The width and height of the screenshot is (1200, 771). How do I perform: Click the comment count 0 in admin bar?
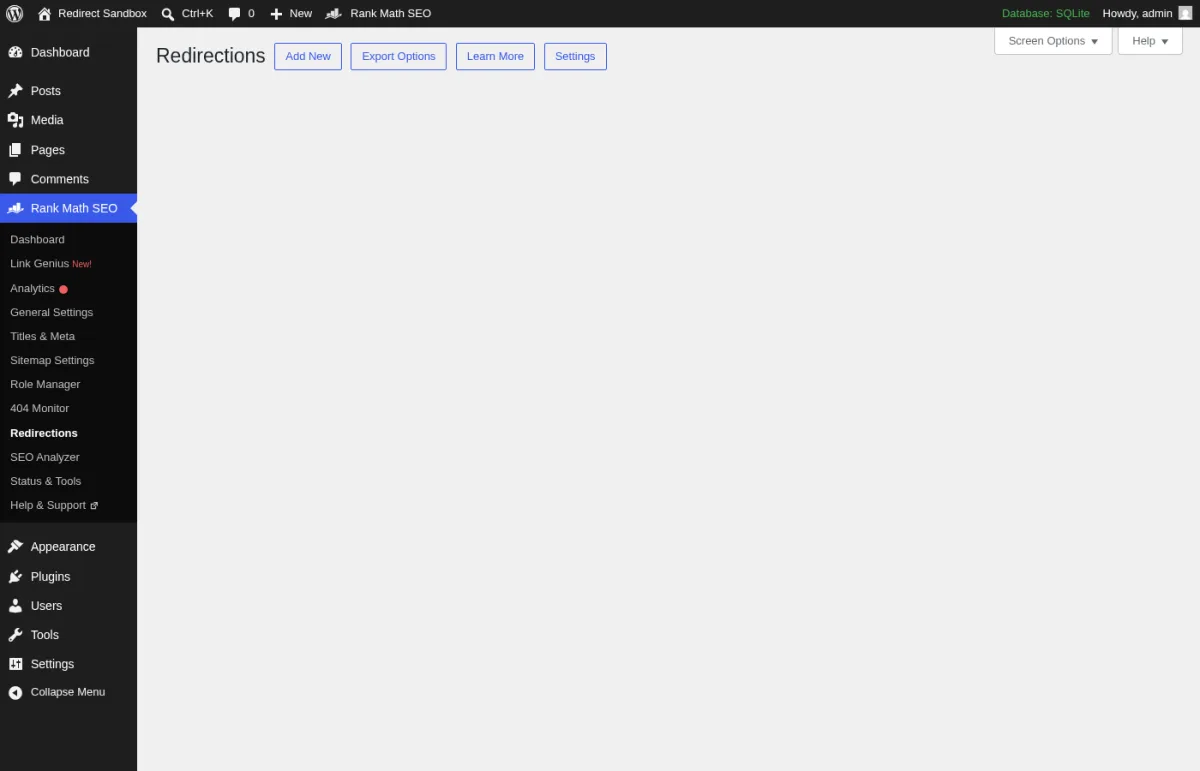tap(251, 14)
